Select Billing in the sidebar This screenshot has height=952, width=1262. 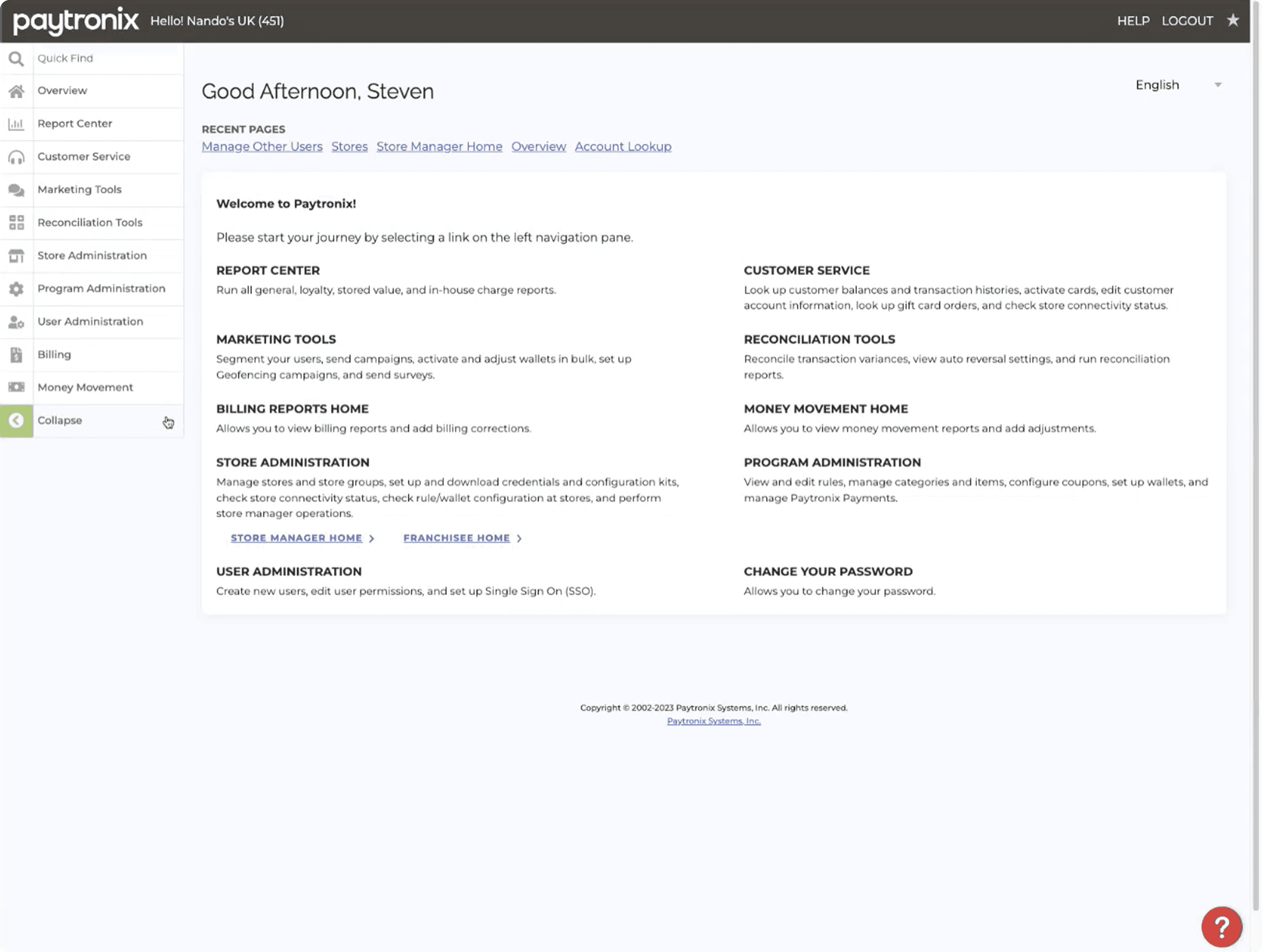tap(54, 354)
